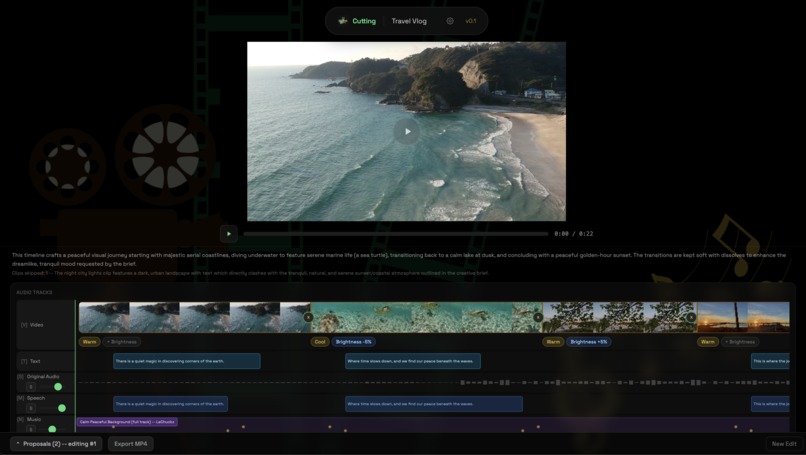The image size is (806, 455).
Task: Click the play overlay on the video preview
Action: [406, 132]
